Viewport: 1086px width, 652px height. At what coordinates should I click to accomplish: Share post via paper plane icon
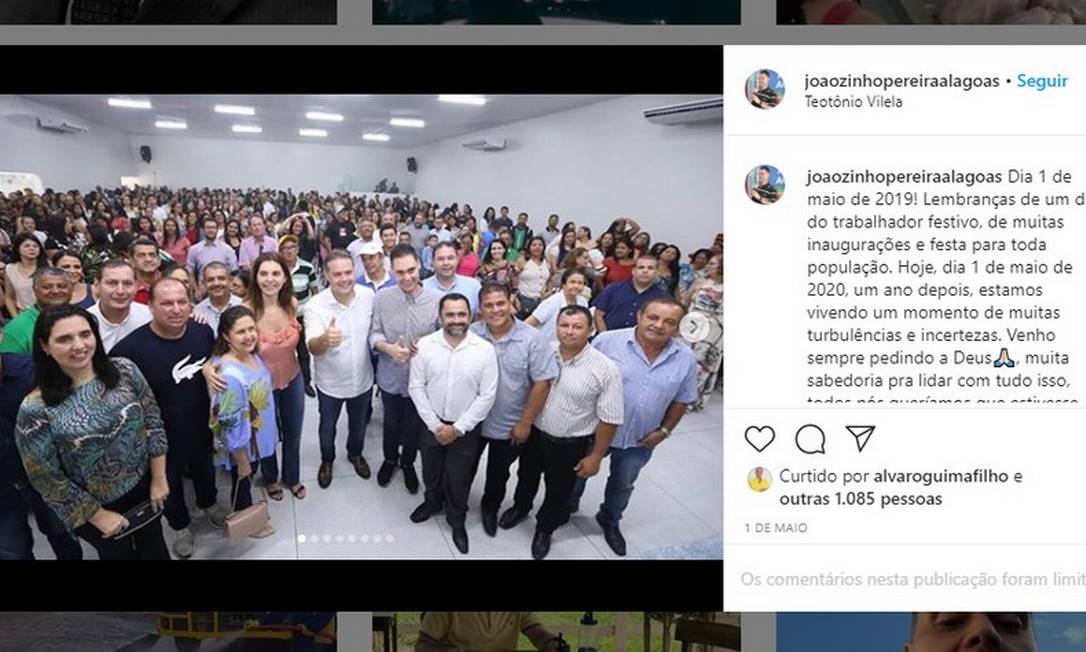(860, 438)
